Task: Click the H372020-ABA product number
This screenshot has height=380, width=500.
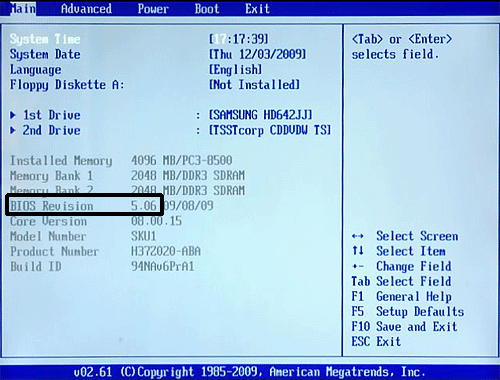Action: point(166,251)
